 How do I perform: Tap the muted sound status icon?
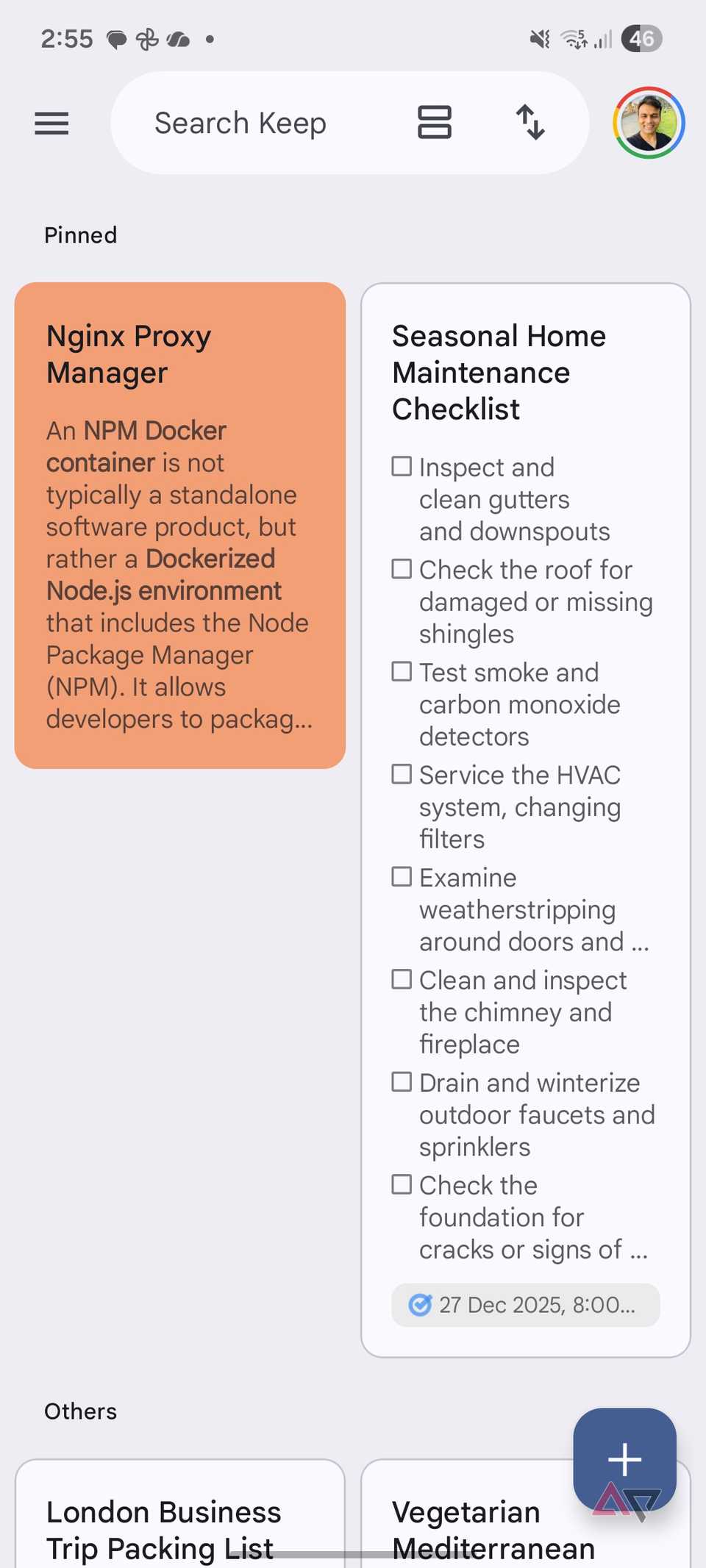coord(540,39)
